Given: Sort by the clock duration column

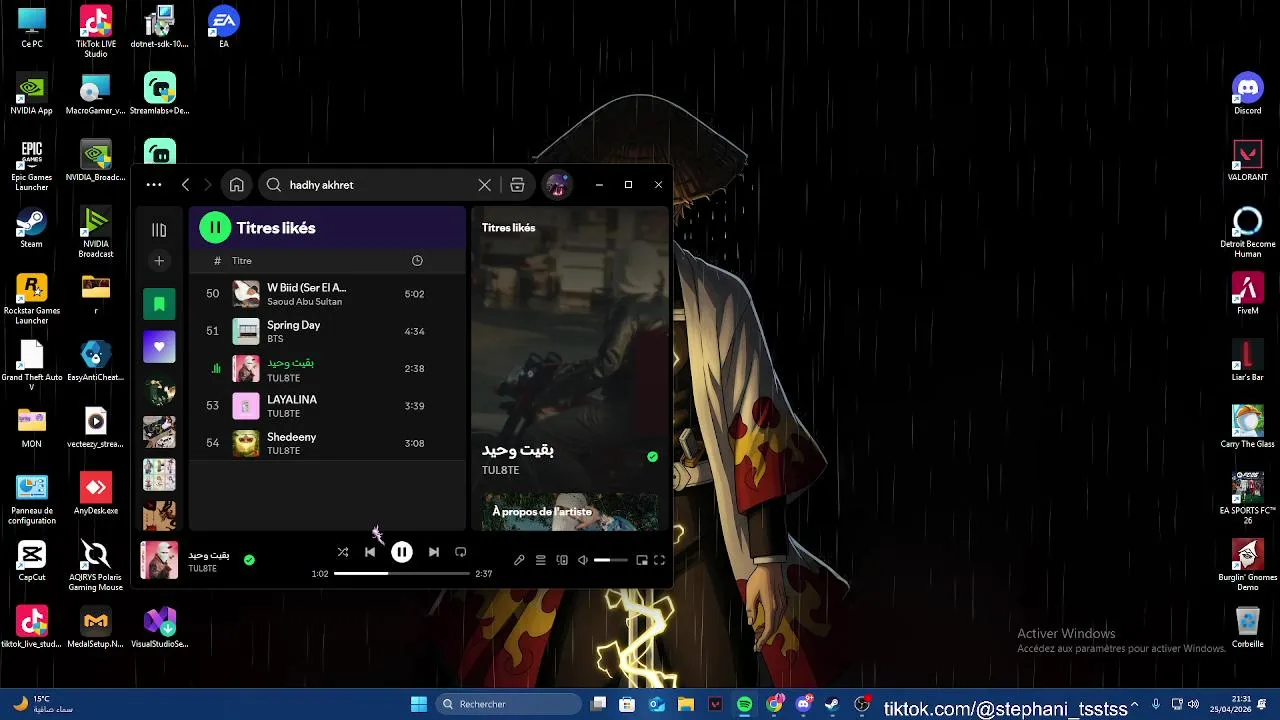Looking at the screenshot, I should tap(417, 261).
